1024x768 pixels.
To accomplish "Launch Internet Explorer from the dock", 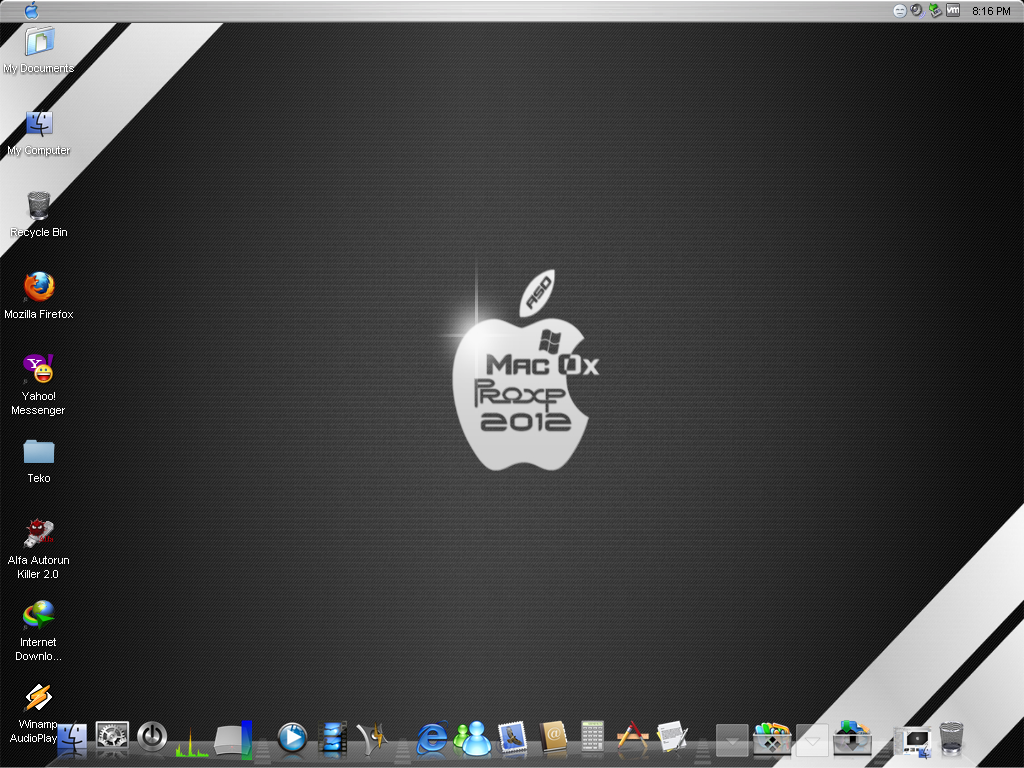I will point(432,738).
